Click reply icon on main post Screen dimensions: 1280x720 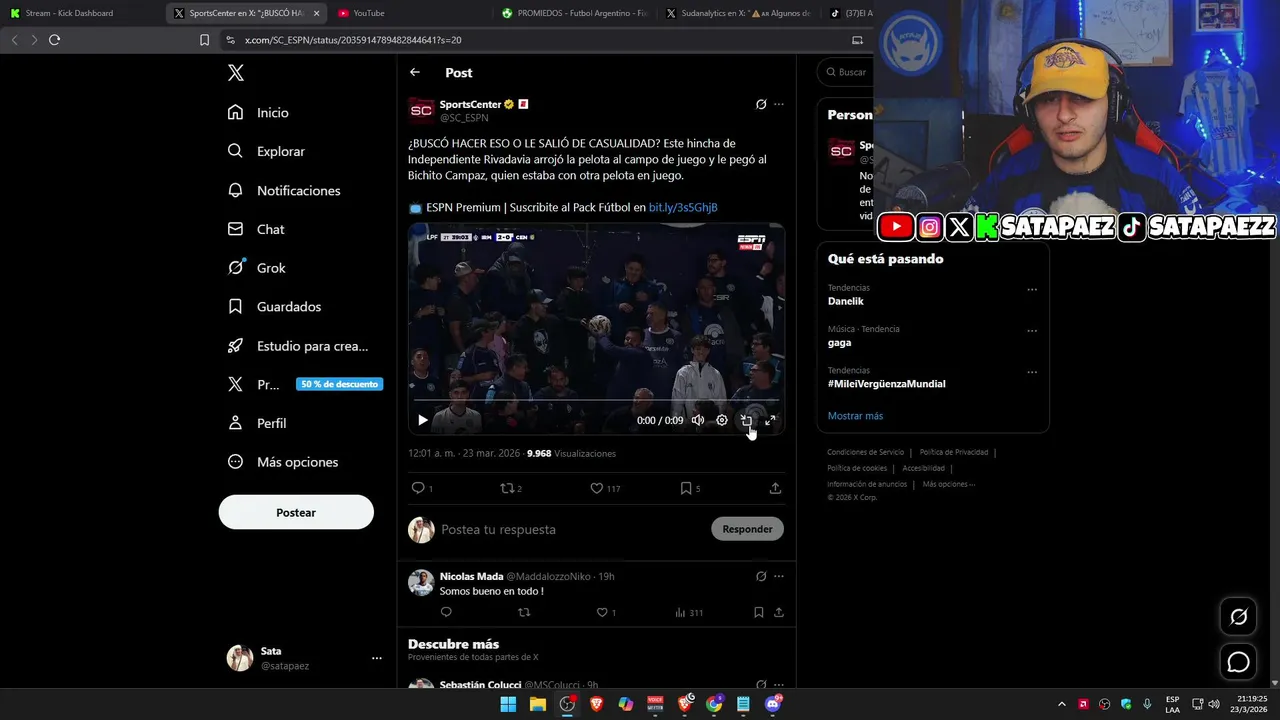point(418,488)
